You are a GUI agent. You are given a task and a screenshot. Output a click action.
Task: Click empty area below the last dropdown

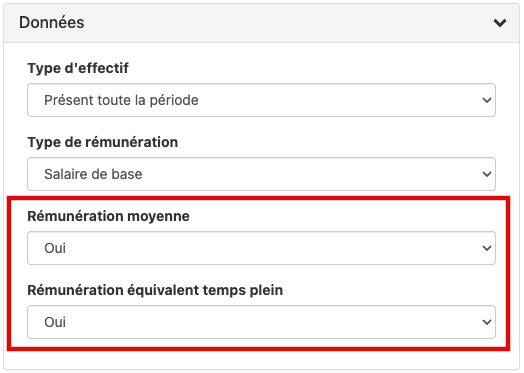(x=261, y=360)
